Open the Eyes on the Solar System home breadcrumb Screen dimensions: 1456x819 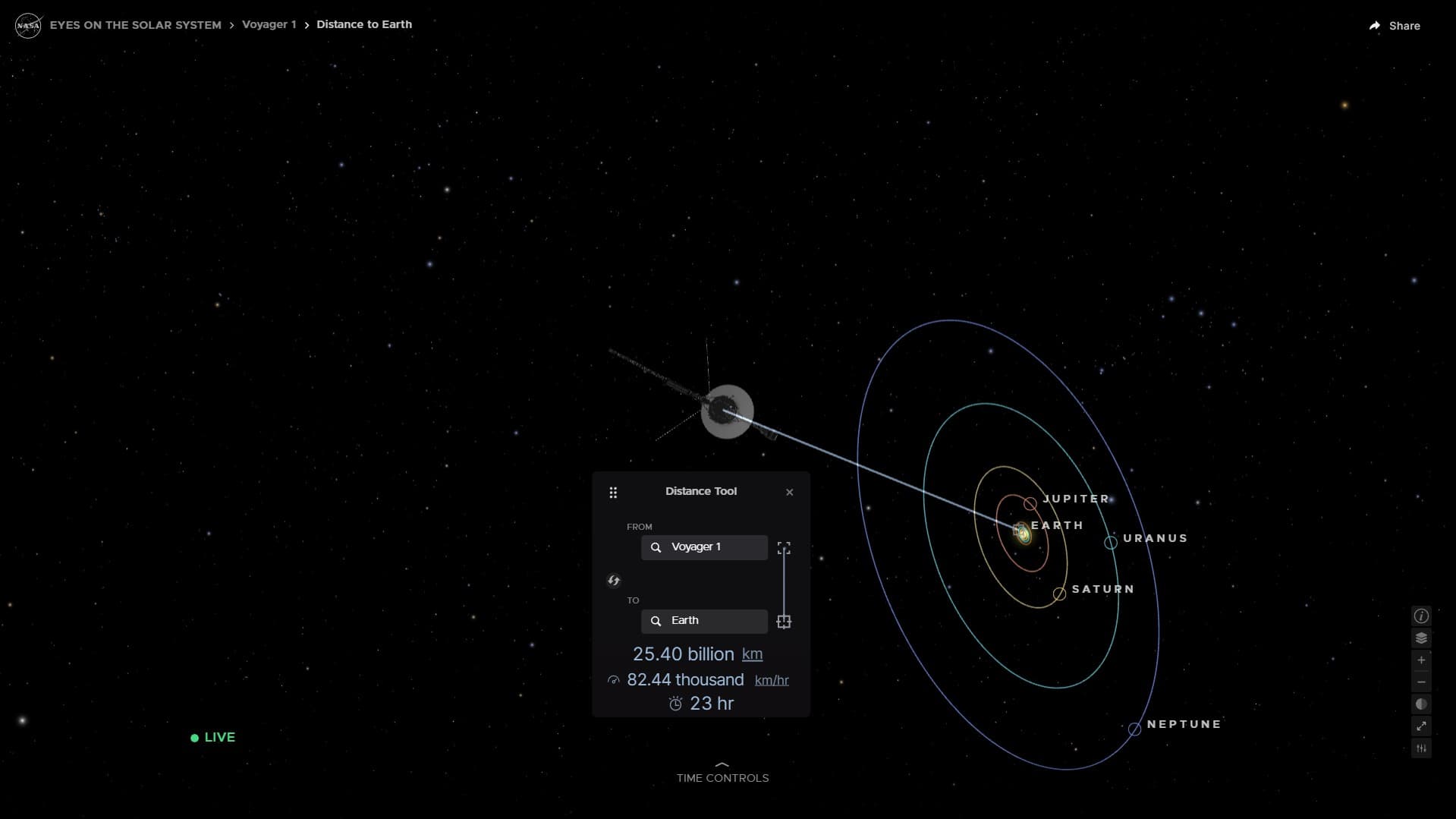click(136, 25)
